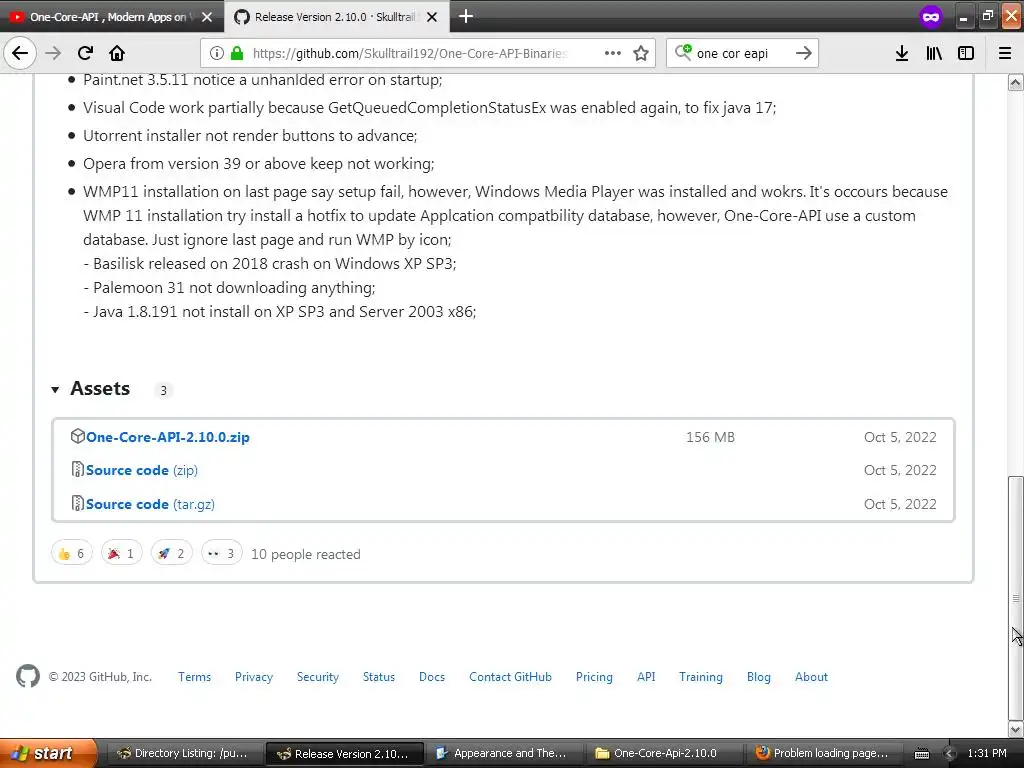
Task: Click the search box containing 'one cor eapi'
Action: coord(742,53)
